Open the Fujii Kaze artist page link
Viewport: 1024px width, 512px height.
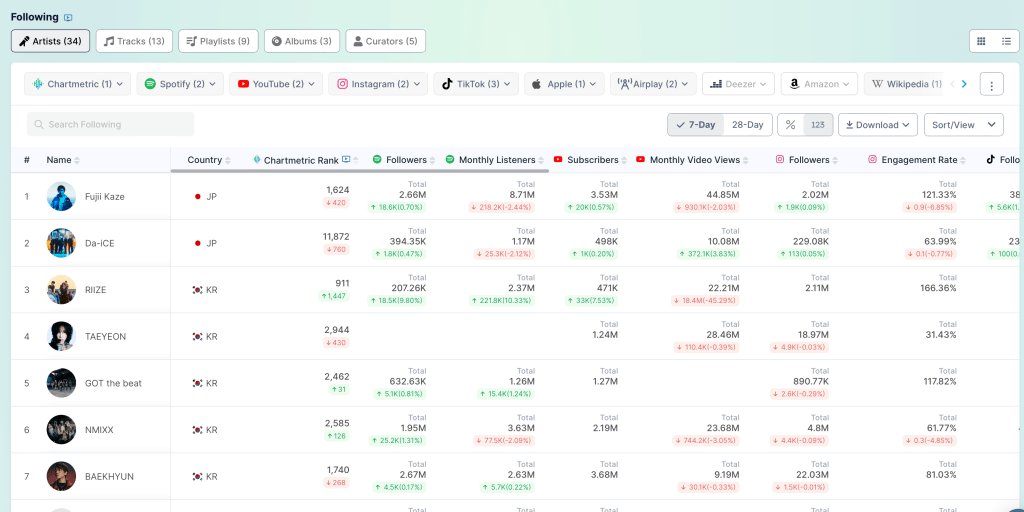click(105, 197)
